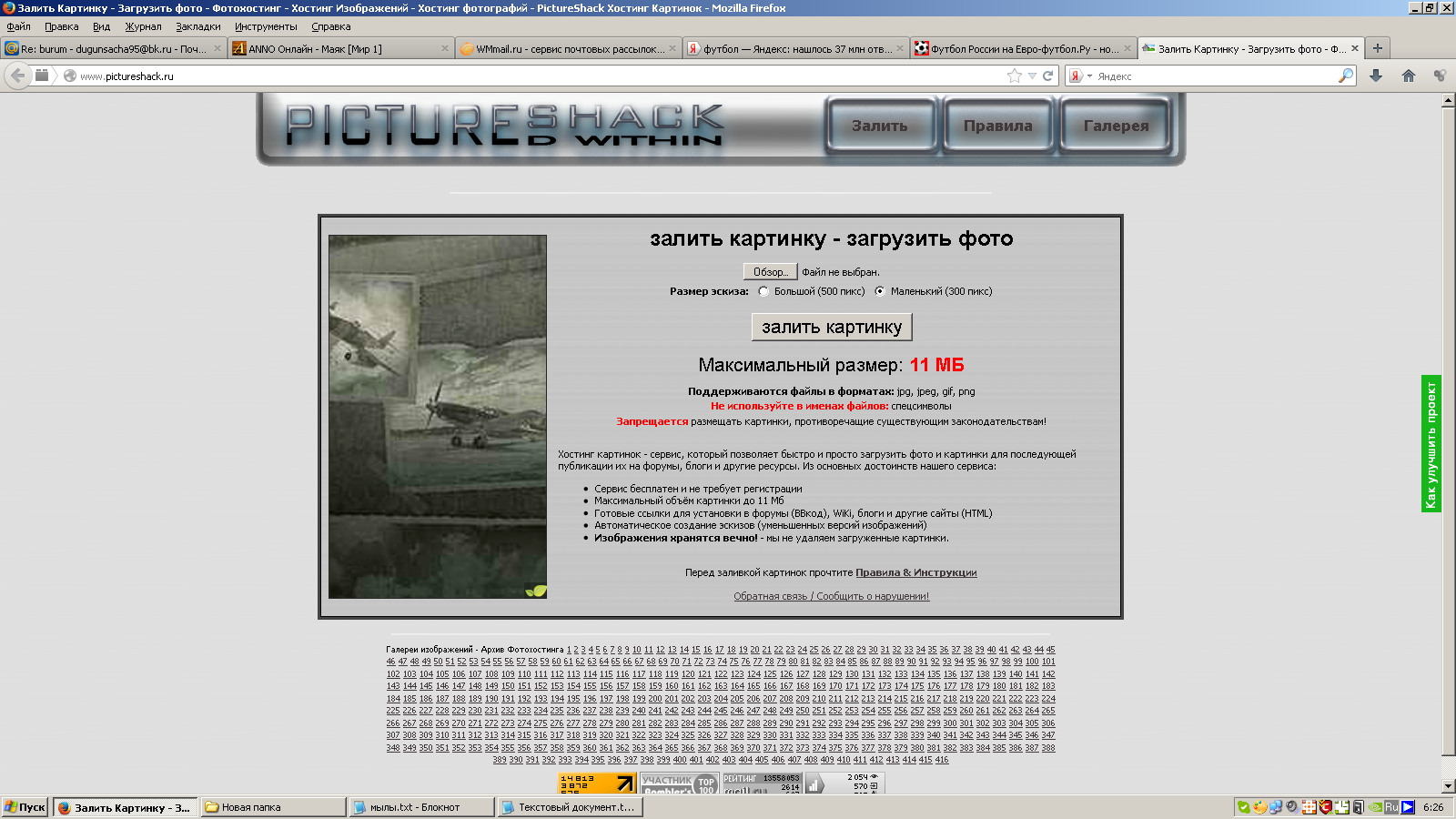Click the system clock showing 6:26
1456x819 pixels.
pyautogui.click(x=1433, y=807)
